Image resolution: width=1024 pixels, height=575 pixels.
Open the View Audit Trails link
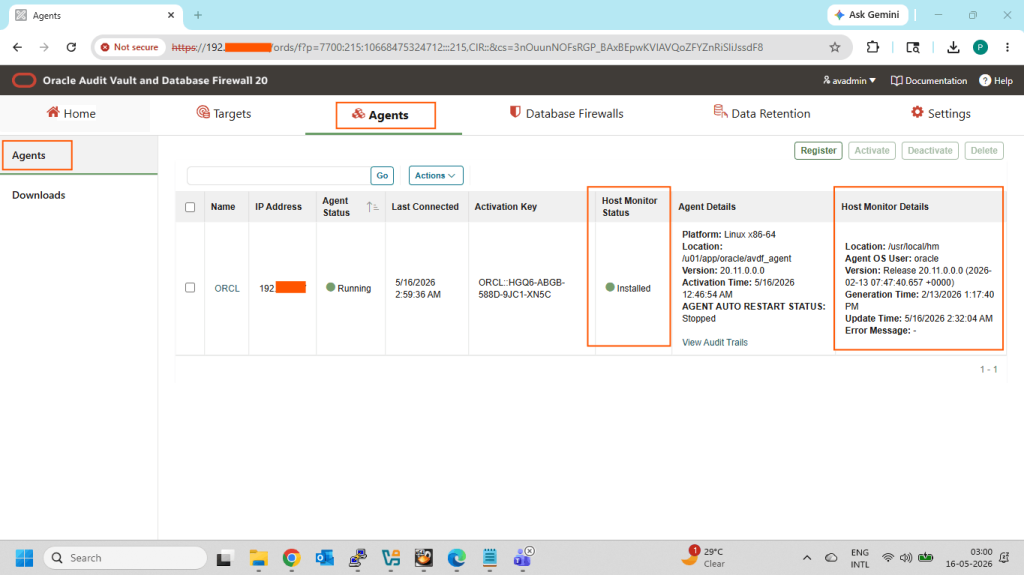(714, 342)
